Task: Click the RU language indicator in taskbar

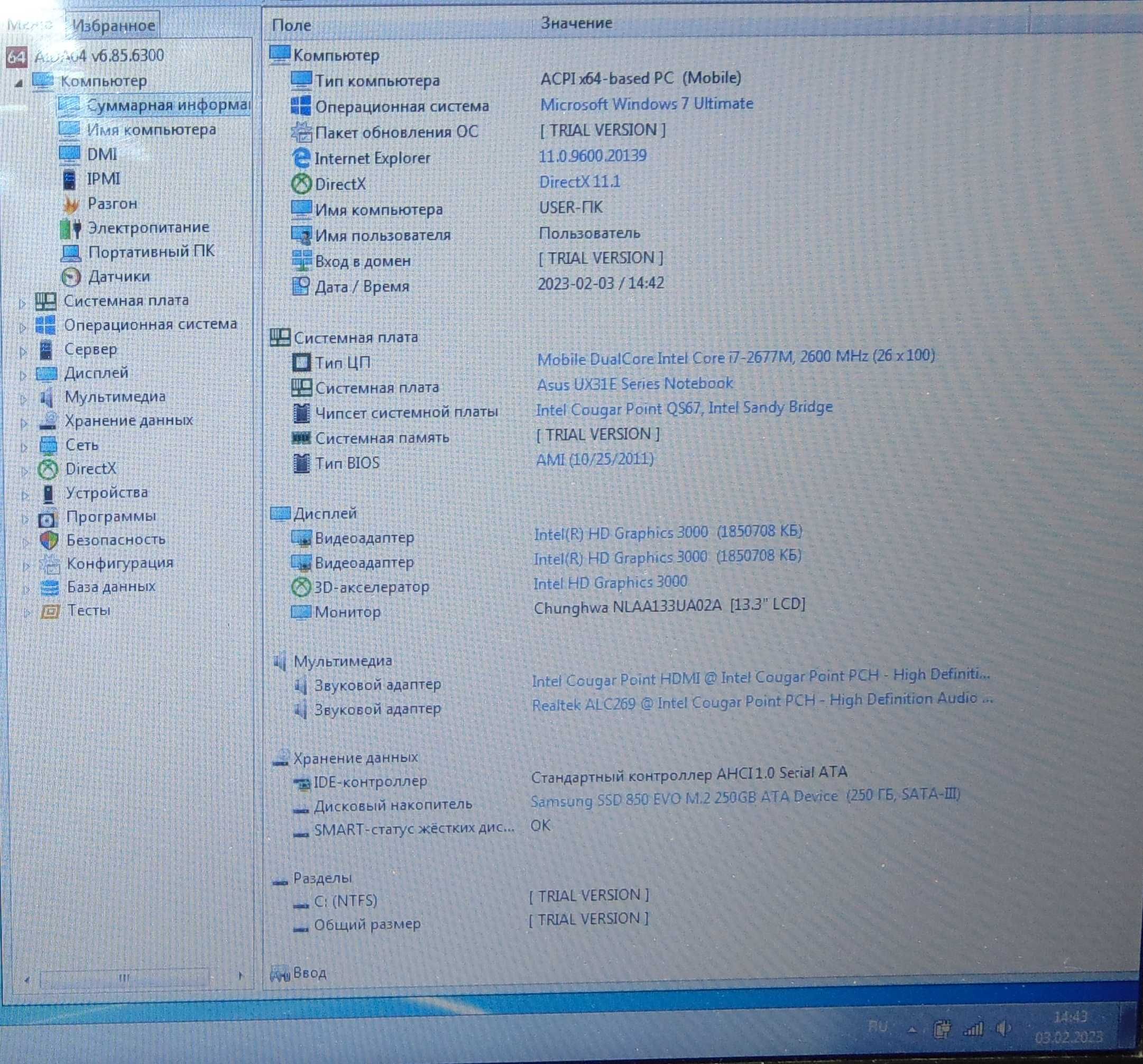Action: tap(878, 1026)
